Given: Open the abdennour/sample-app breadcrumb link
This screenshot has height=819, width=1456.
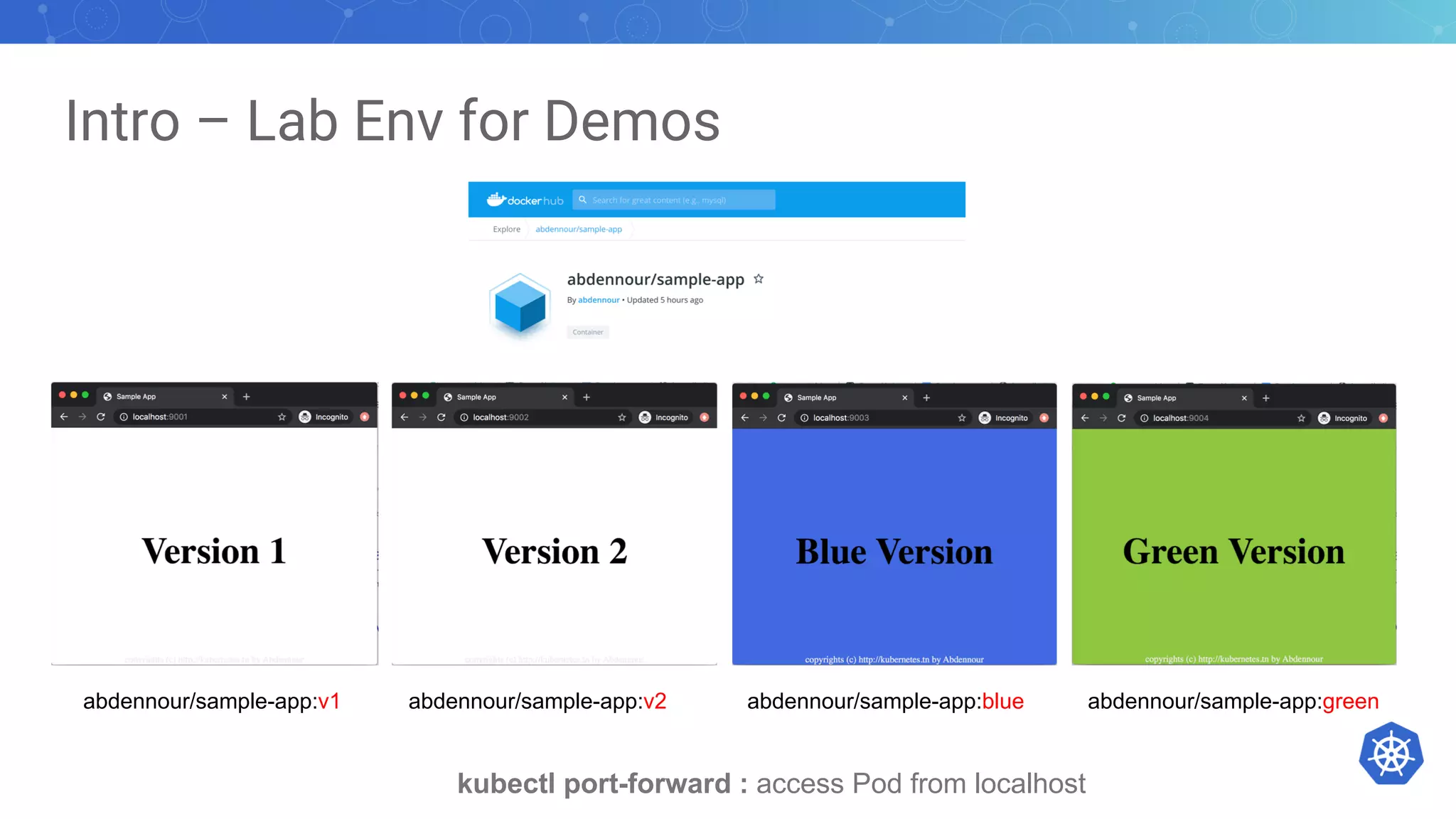Looking at the screenshot, I should (x=578, y=229).
